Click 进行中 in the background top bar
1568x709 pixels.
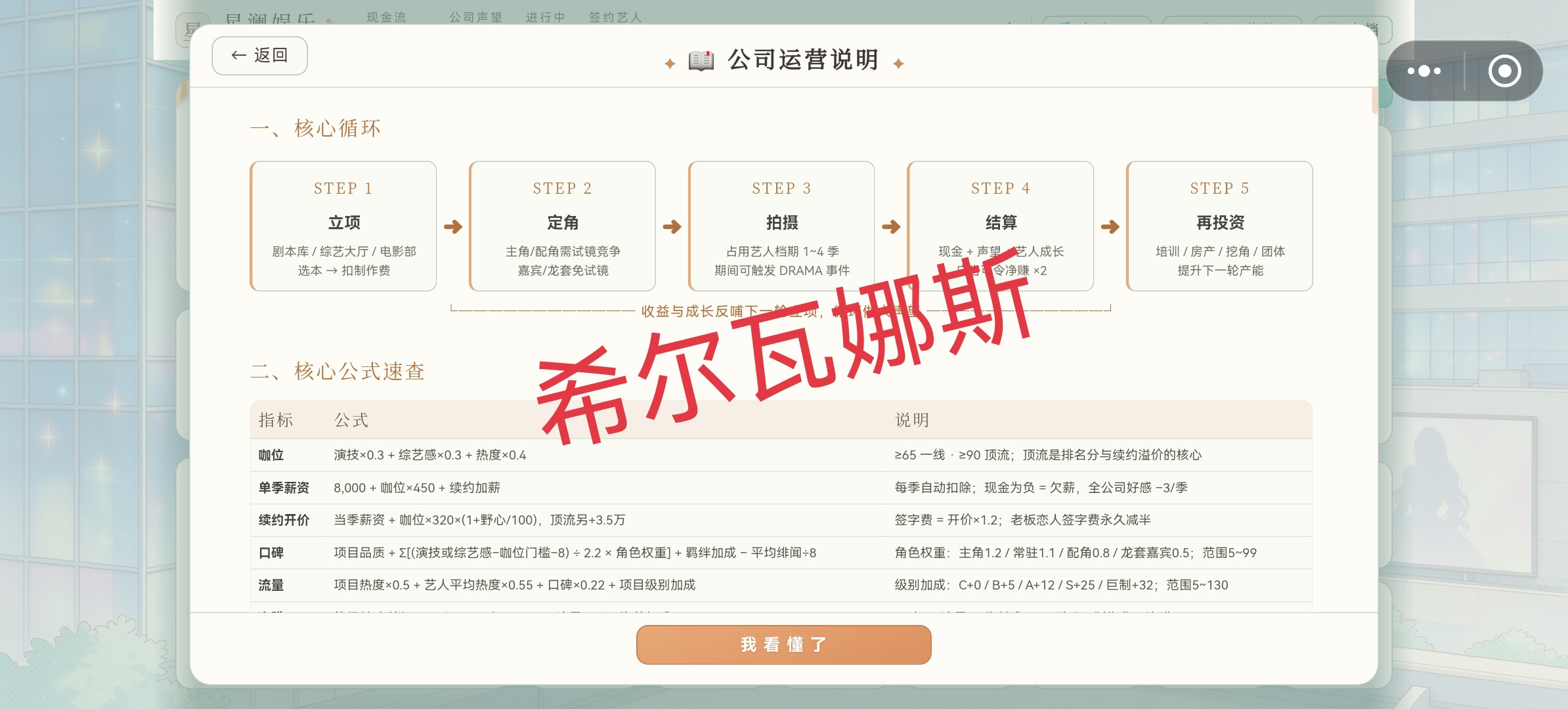pyautogui.click(x=545, y=17)
